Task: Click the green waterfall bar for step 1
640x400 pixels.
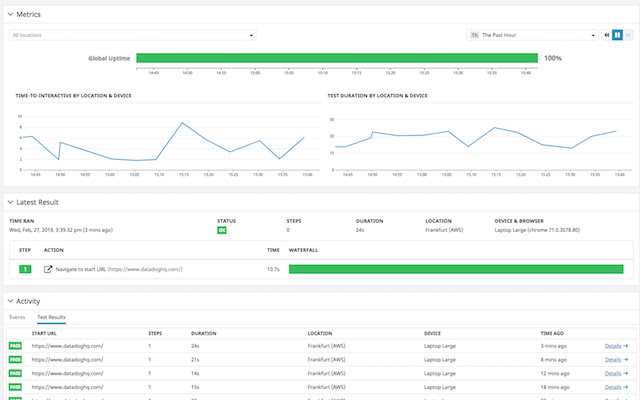Action: click(x=455, y=269)
